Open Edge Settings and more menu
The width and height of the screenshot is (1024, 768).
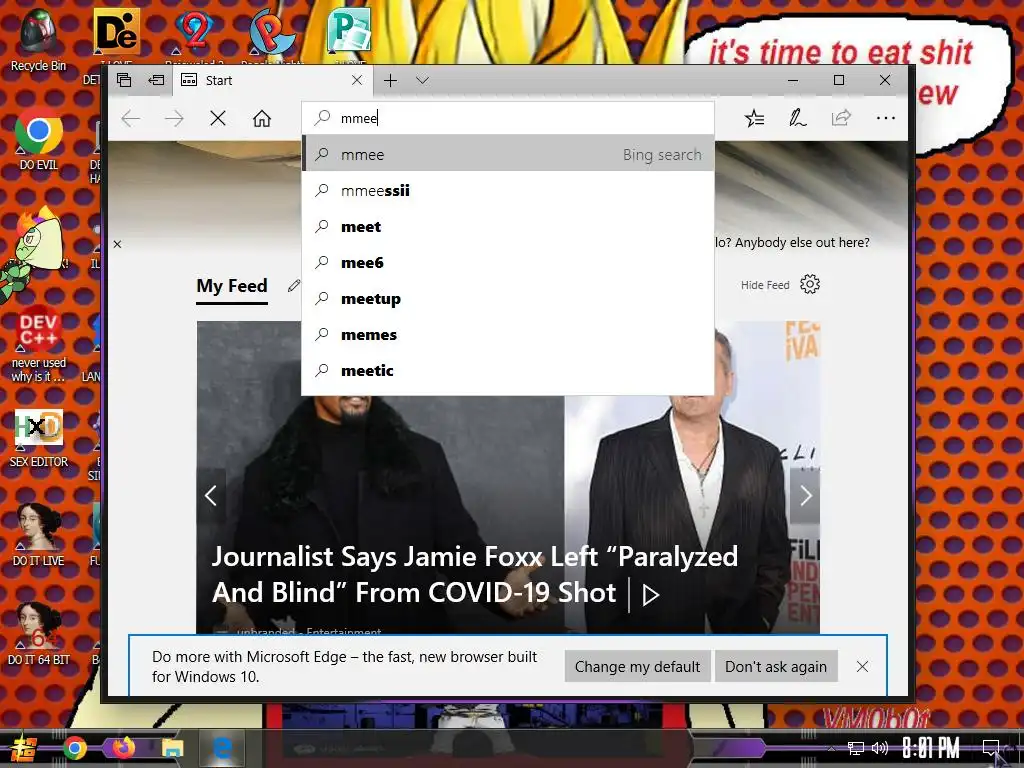[x=886, y=118]
